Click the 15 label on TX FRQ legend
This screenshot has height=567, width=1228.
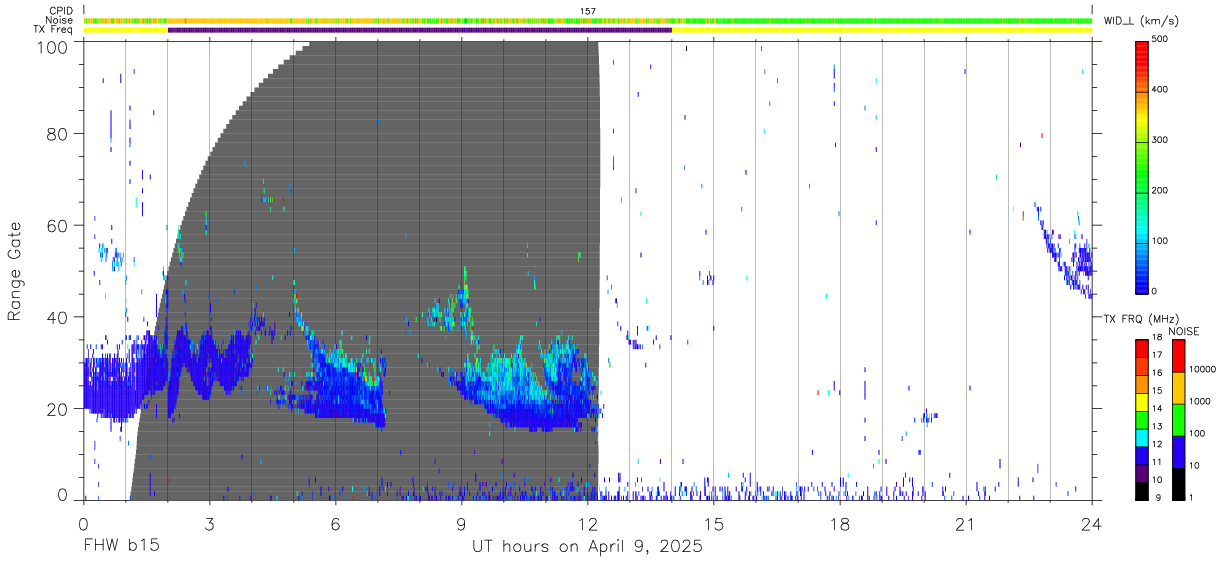pos(1157,391)
